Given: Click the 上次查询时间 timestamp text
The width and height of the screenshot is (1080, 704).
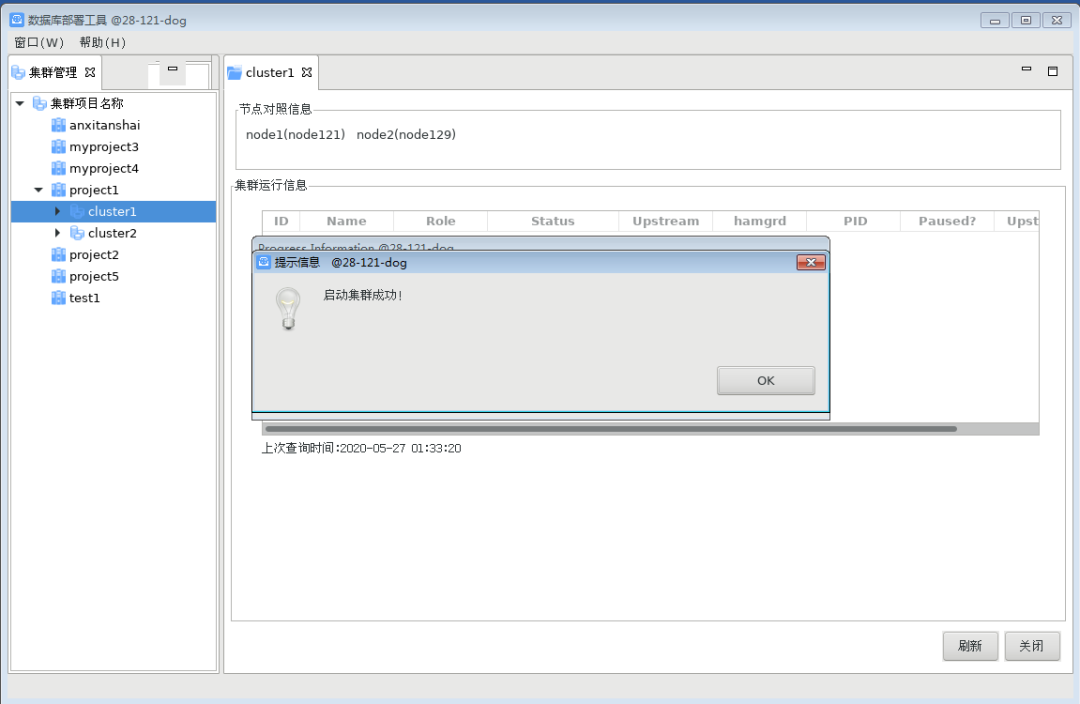Looking at the screenshot, I should coord(362,448).
